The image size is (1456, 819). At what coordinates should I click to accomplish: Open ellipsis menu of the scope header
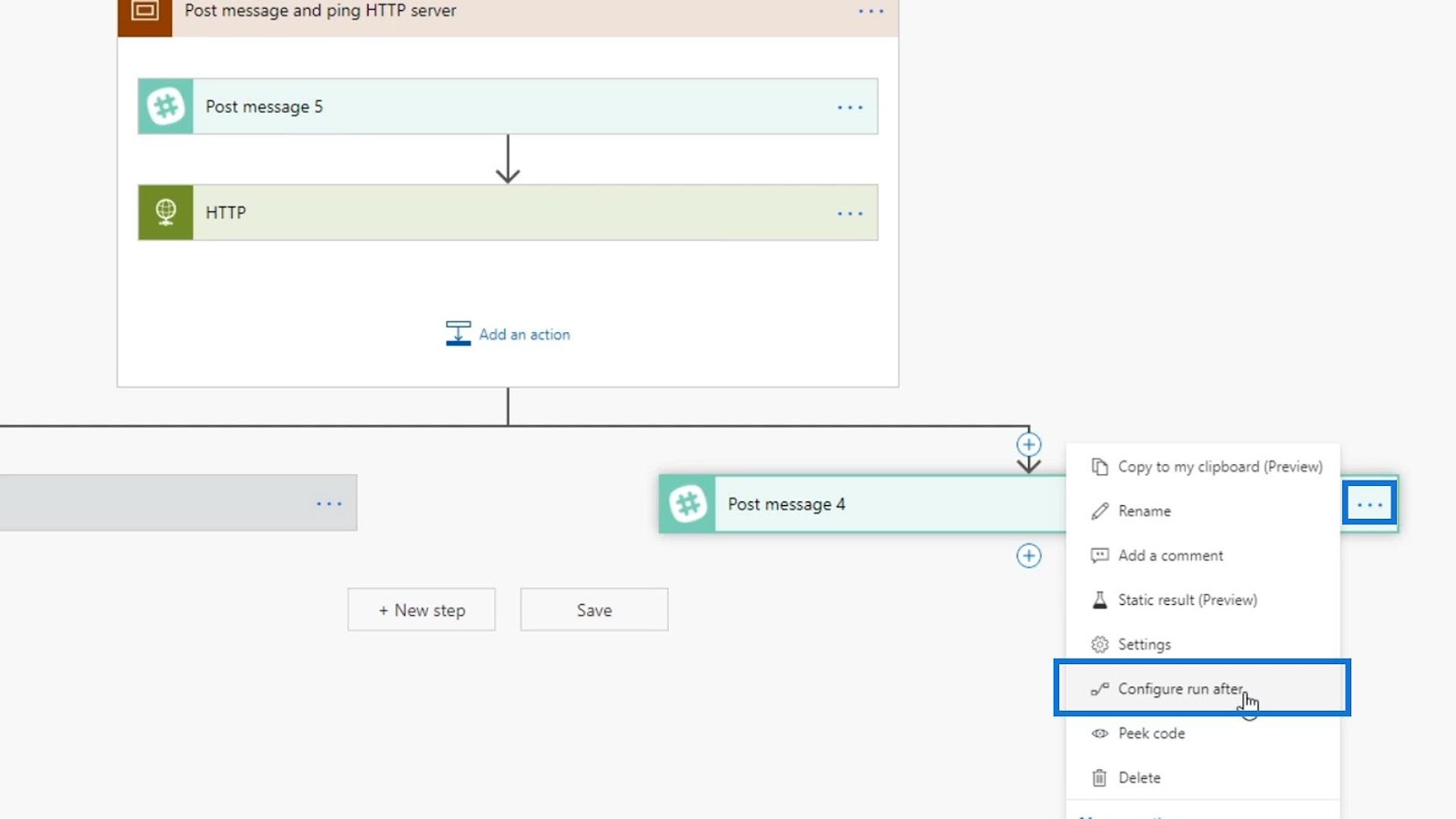click(871, 12)
